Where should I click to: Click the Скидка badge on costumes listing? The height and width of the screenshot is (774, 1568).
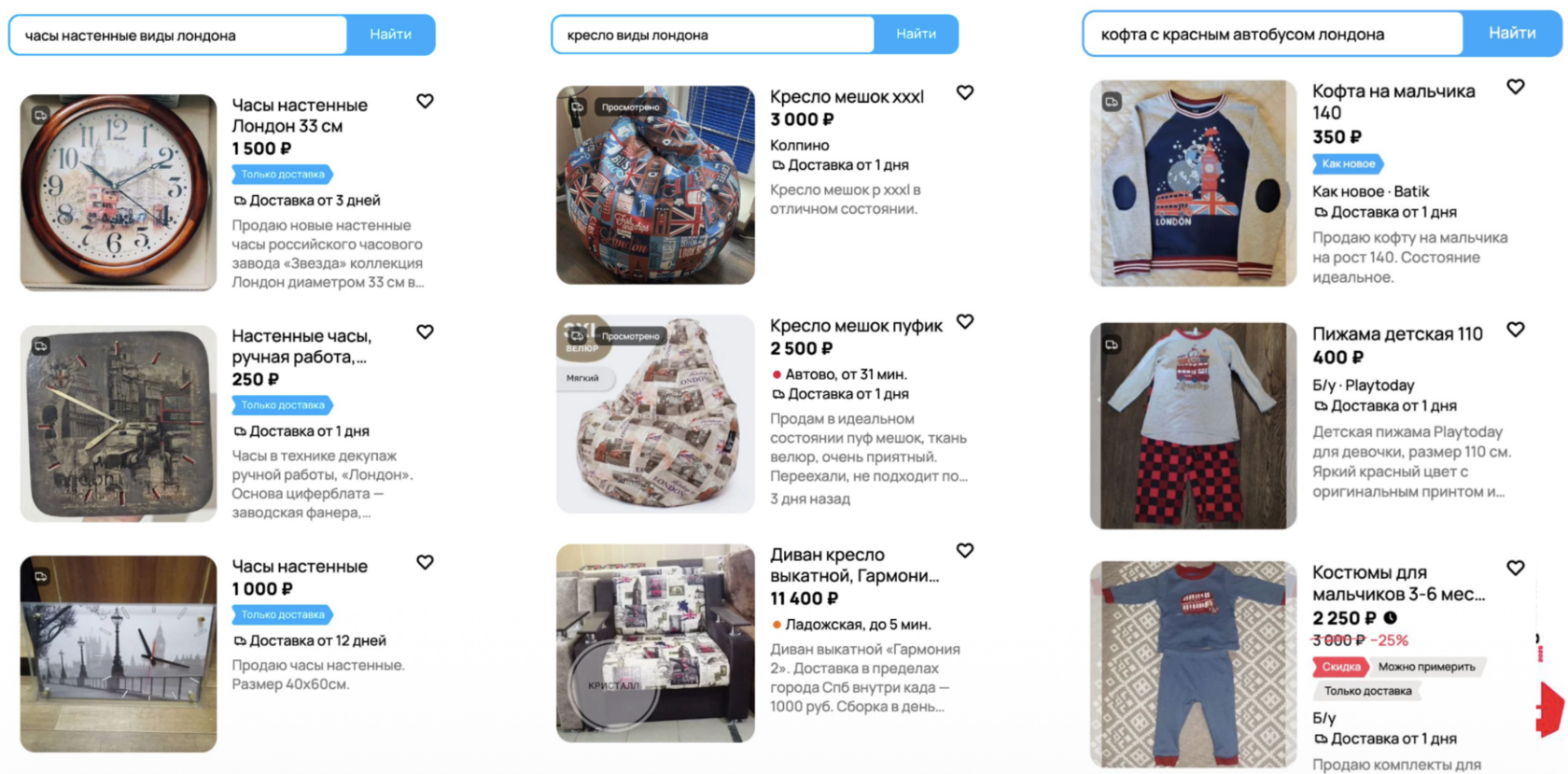[x=1340, y=667]
